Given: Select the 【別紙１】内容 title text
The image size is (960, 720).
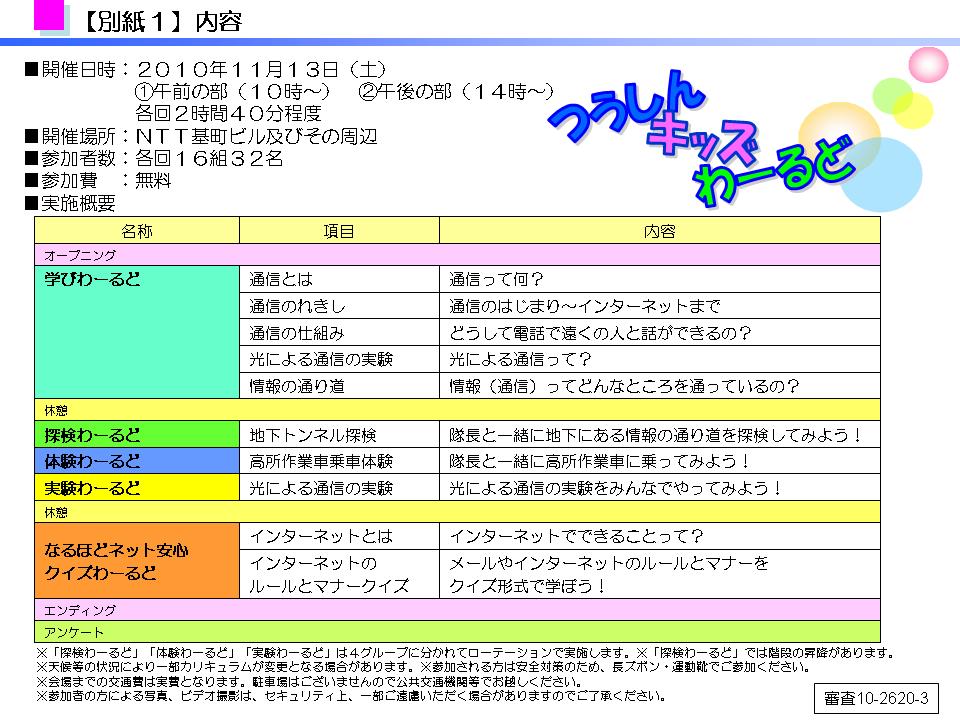Looking at the screenshot, I should point(162,22).
